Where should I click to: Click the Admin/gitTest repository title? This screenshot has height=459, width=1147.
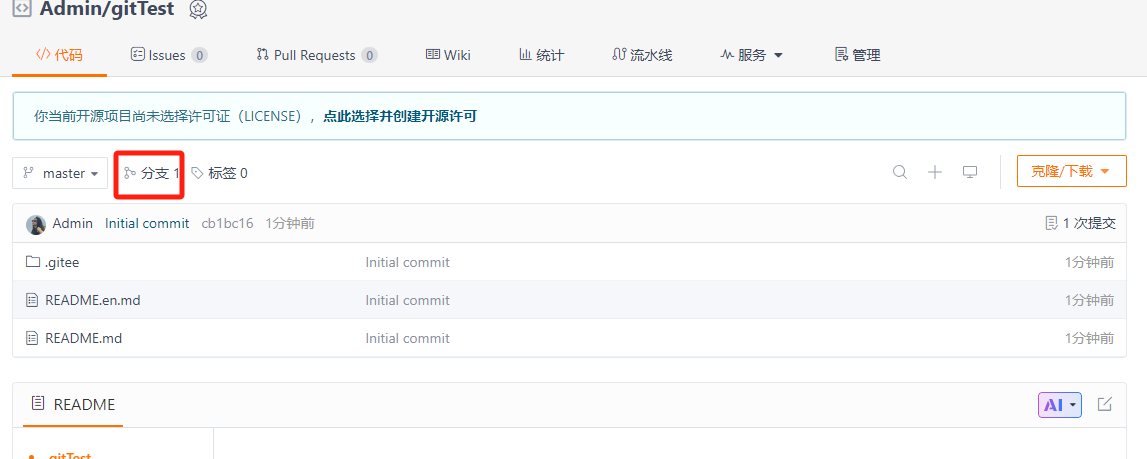coord(107,9)
